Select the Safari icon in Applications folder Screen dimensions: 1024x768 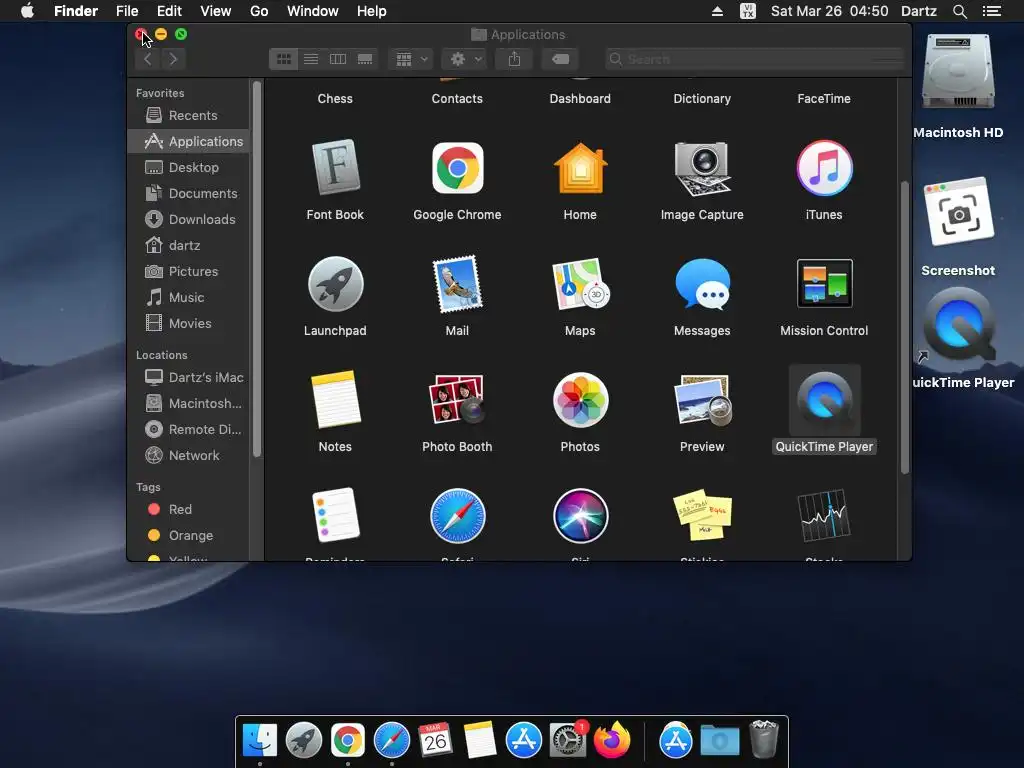[x=457, y=515]
